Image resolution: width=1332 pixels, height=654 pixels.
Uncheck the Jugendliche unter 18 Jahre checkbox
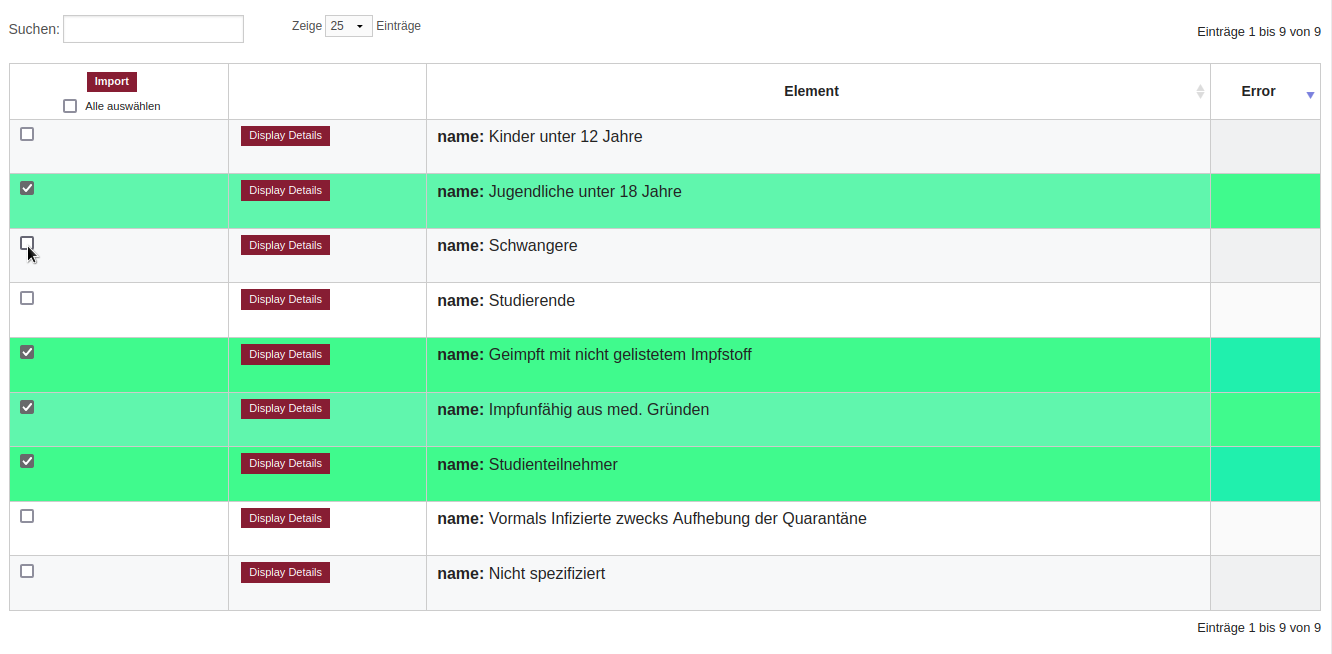pyautogui.click(x=27, y=188)
